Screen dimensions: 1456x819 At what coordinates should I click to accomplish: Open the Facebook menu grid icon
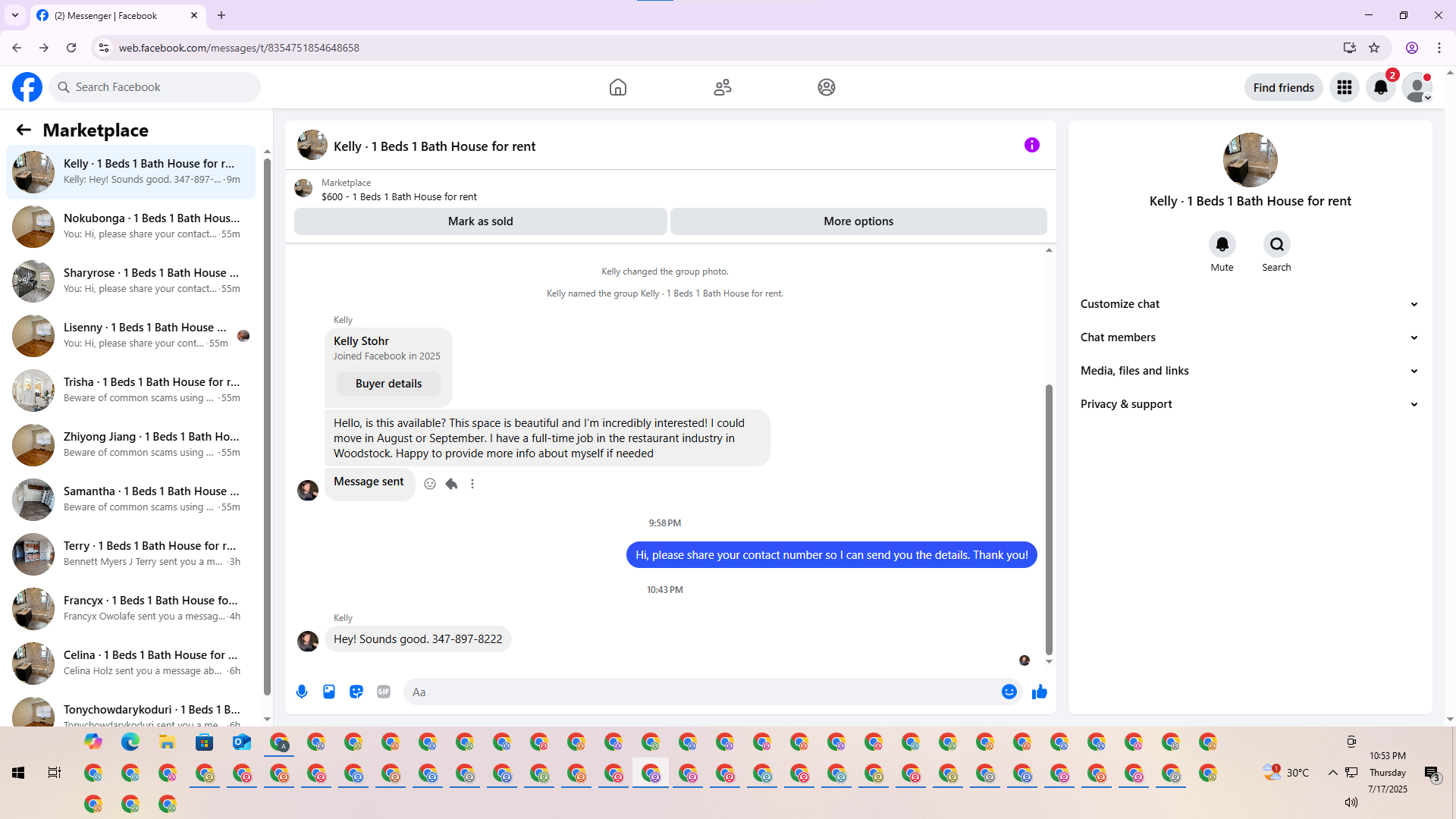[x=1345, y=87]
